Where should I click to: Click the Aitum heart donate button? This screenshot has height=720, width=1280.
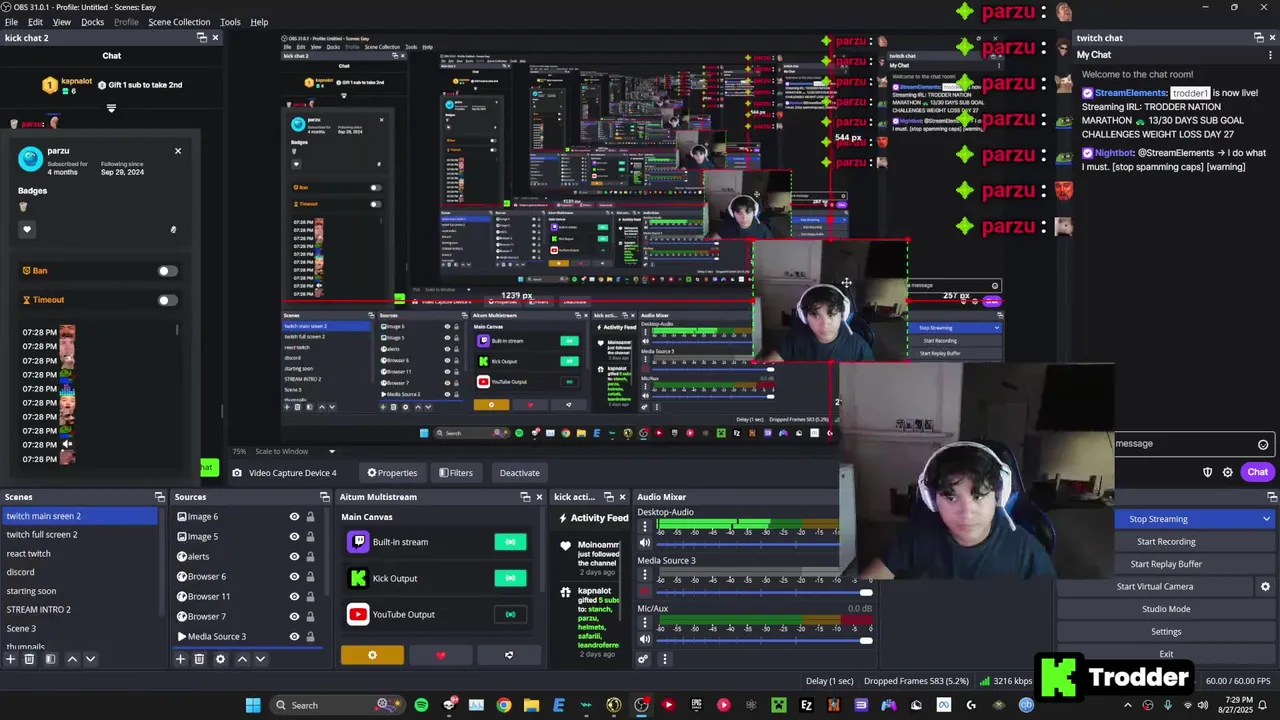[x=441, y=656]
